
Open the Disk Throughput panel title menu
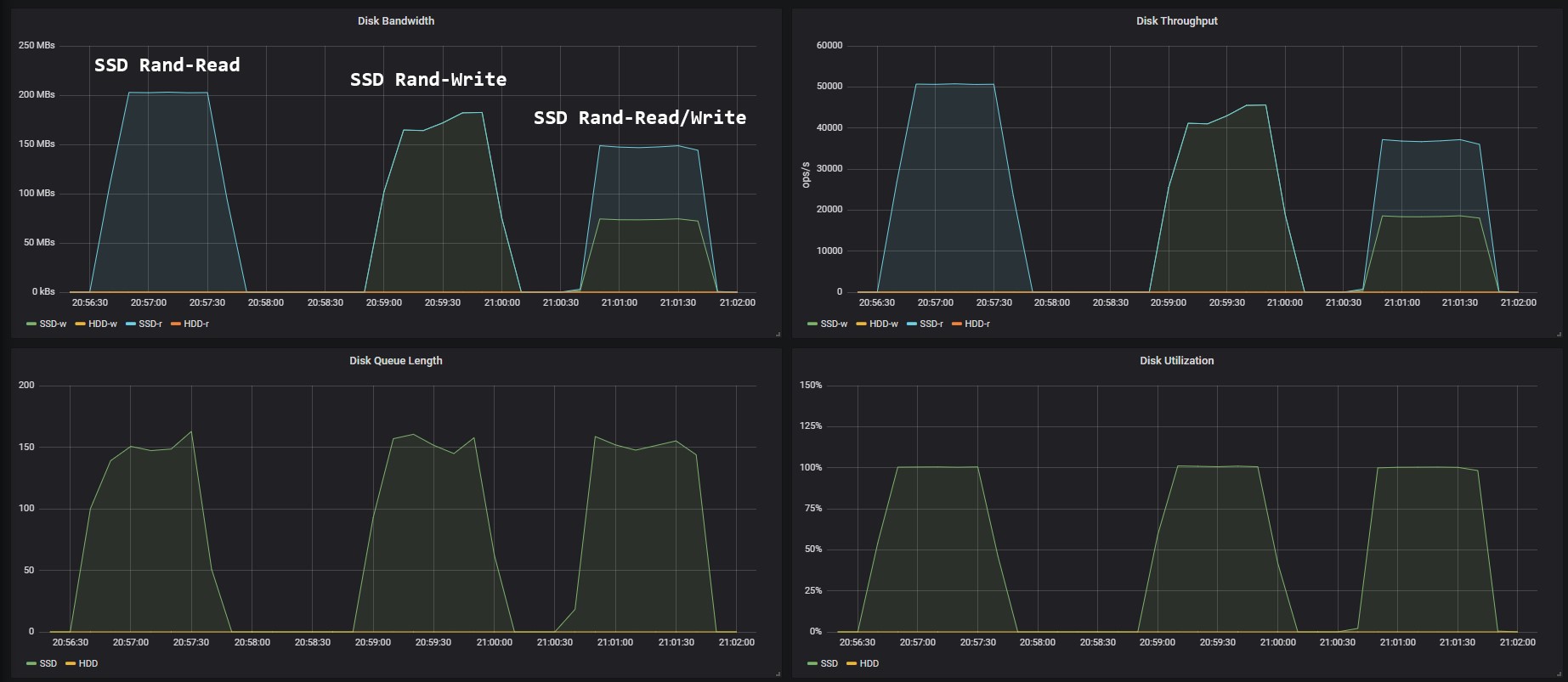[x=1176, y=21]
